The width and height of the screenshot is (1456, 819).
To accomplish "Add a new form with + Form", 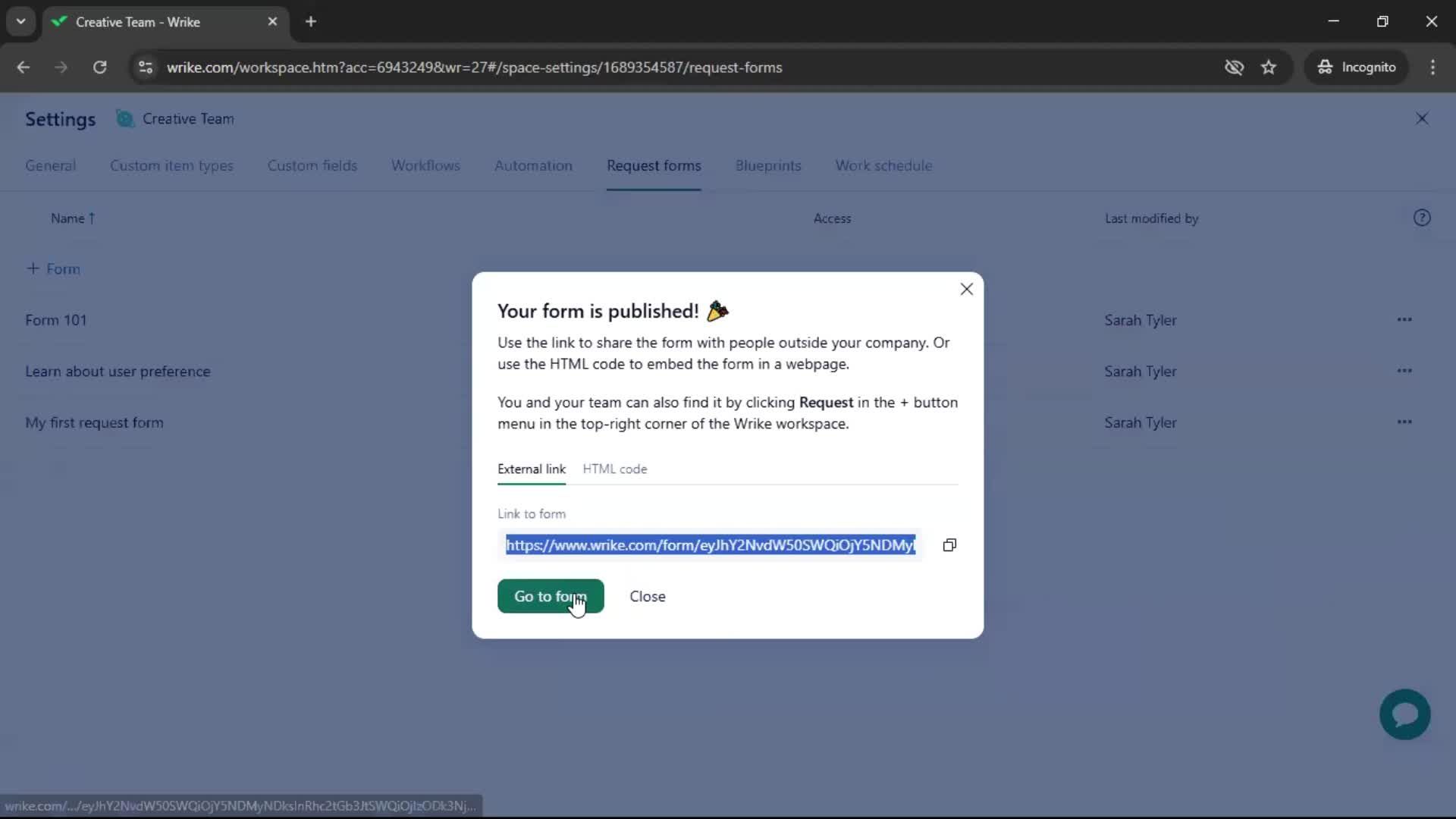I will click(53, 268).
